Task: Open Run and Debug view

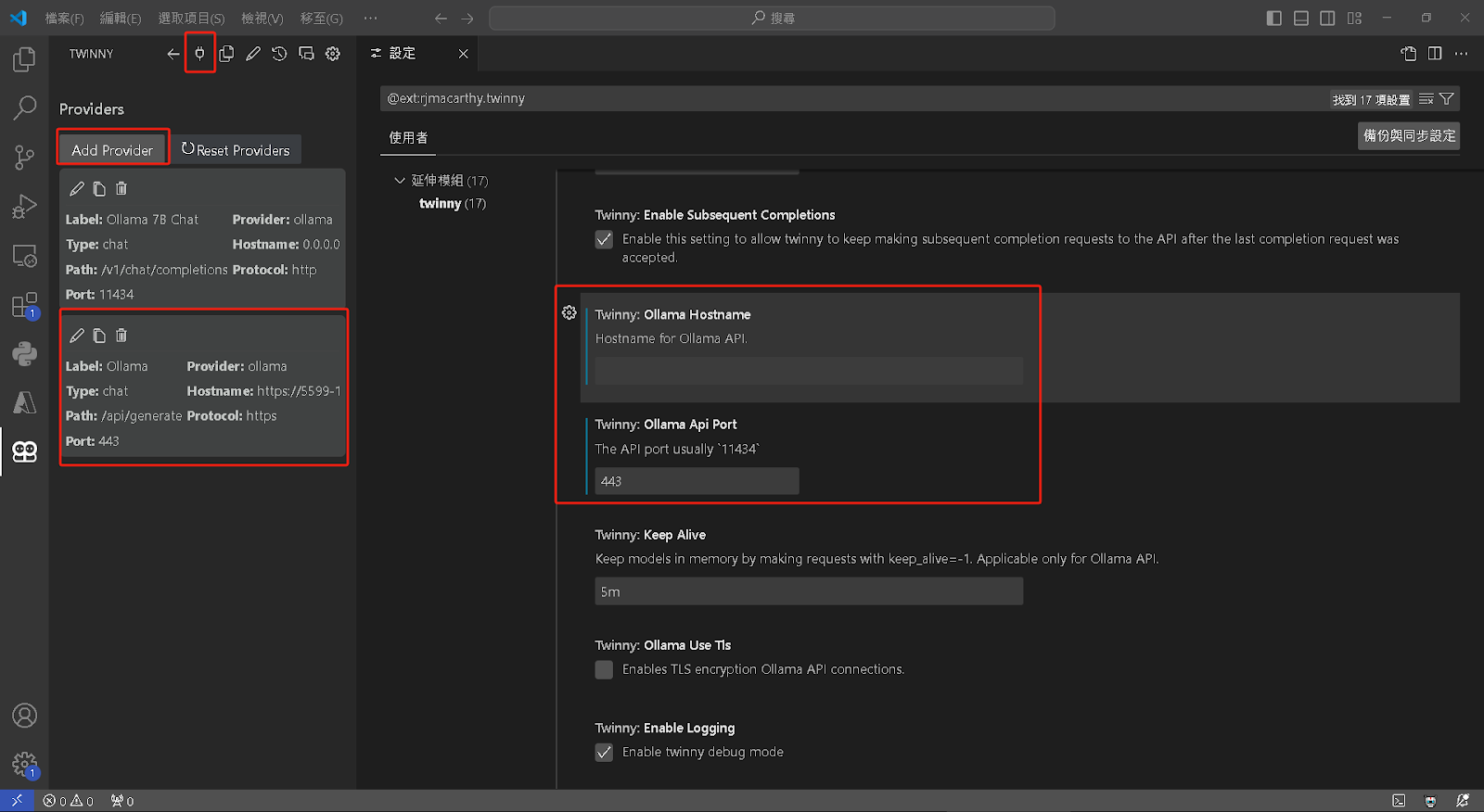Action: (x=24, y=206)
